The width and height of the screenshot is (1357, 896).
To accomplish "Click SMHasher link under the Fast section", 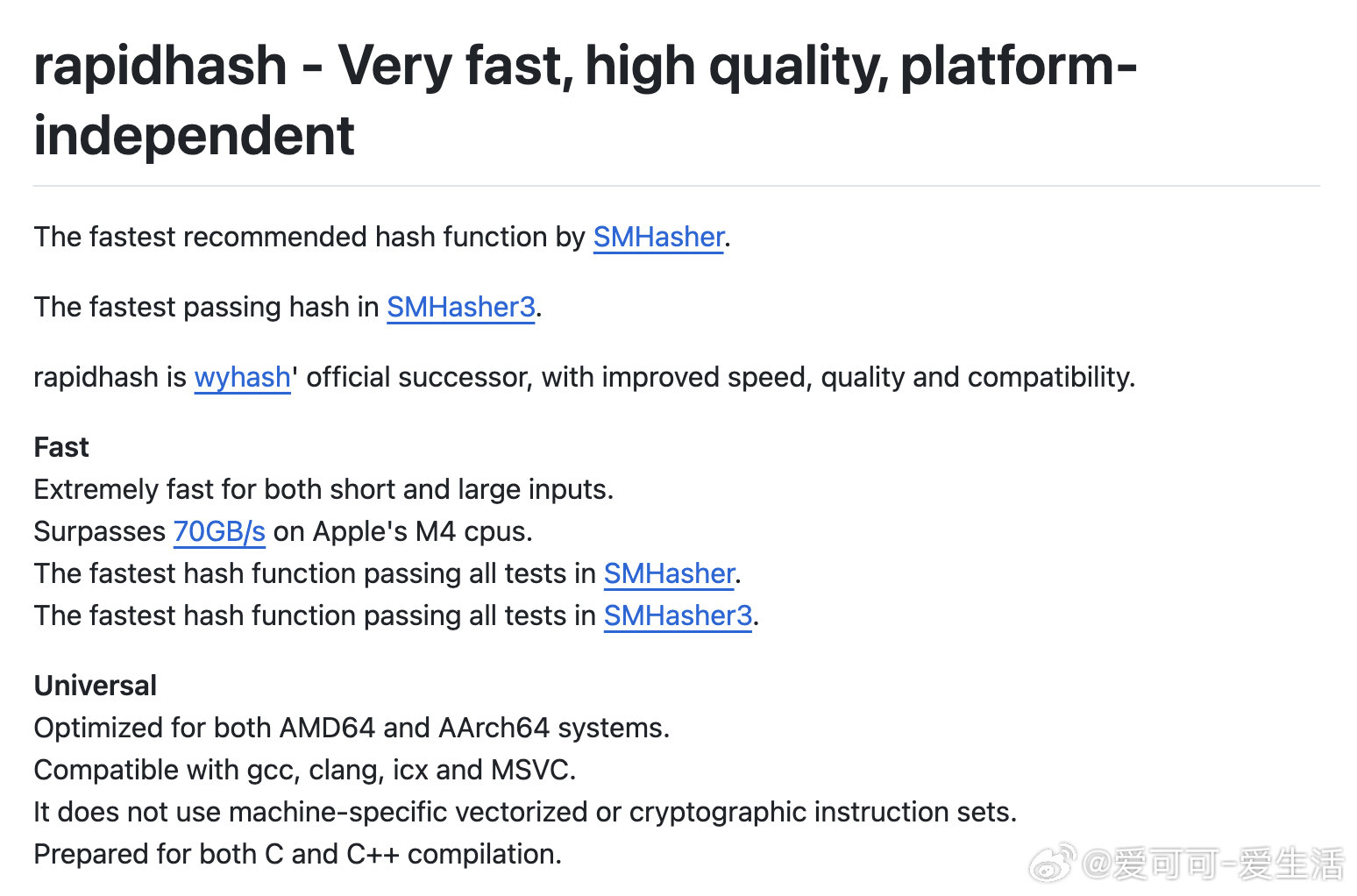I will point(669,573).
